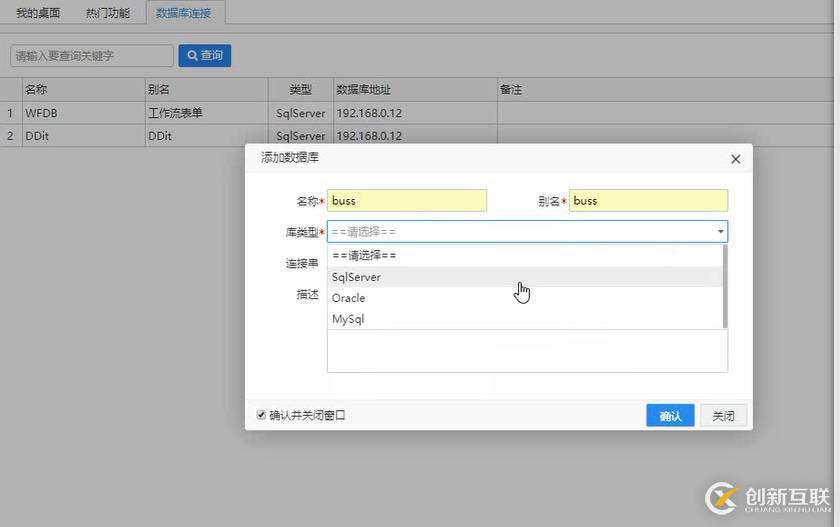Click the keyword search input box

click(92, 56)
